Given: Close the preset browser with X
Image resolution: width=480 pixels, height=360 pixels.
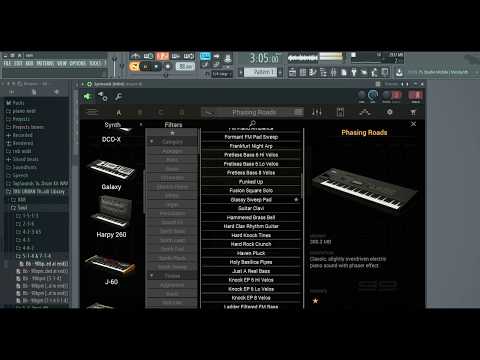Looking at the screenshot, I should coord(413,124).
